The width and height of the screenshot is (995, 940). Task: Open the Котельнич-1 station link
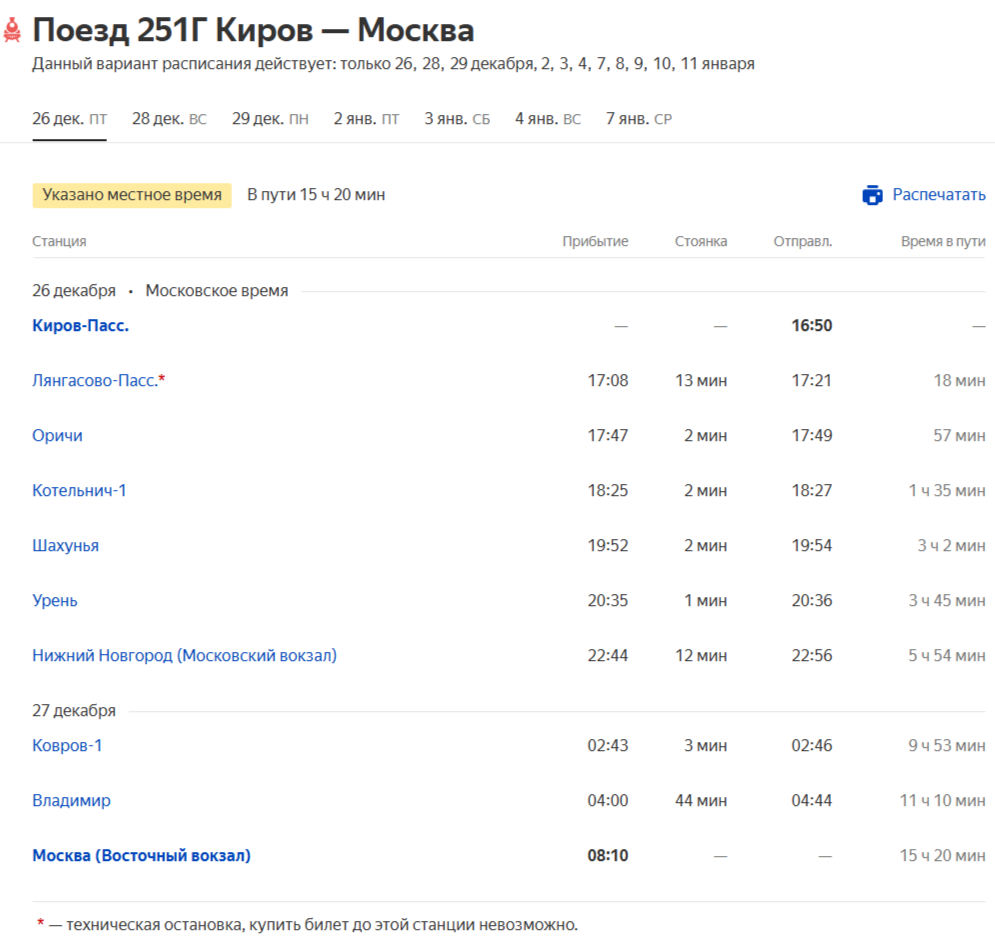pos(79,491)
